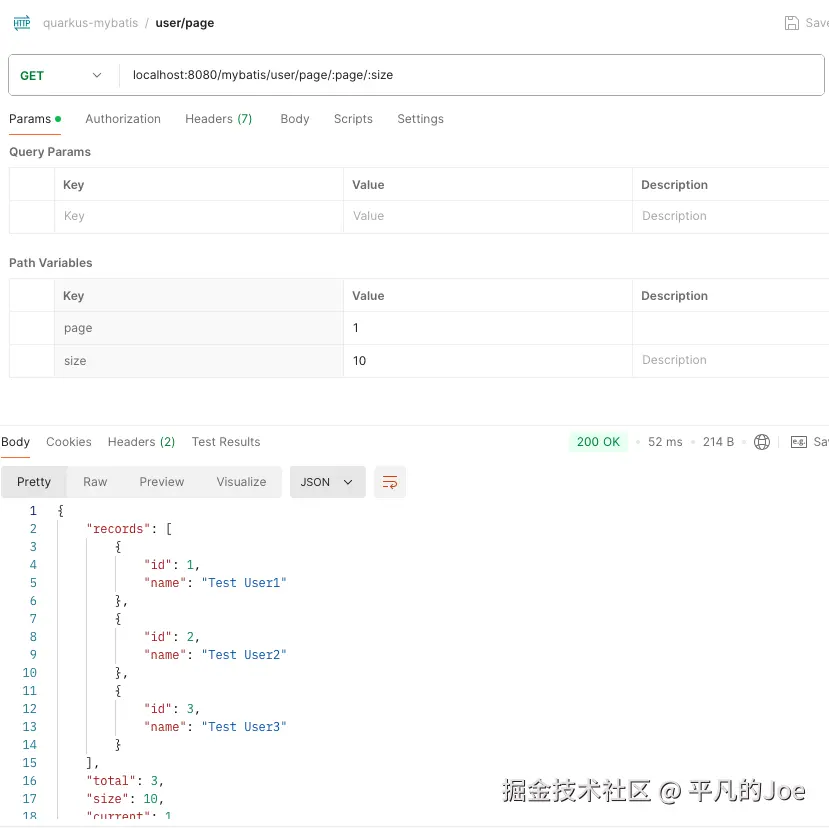Image resolution: width=829 pixels, height=828 pixels.
Task: Toggle line wrap icon in response toolbar
Action: point(390,482)
